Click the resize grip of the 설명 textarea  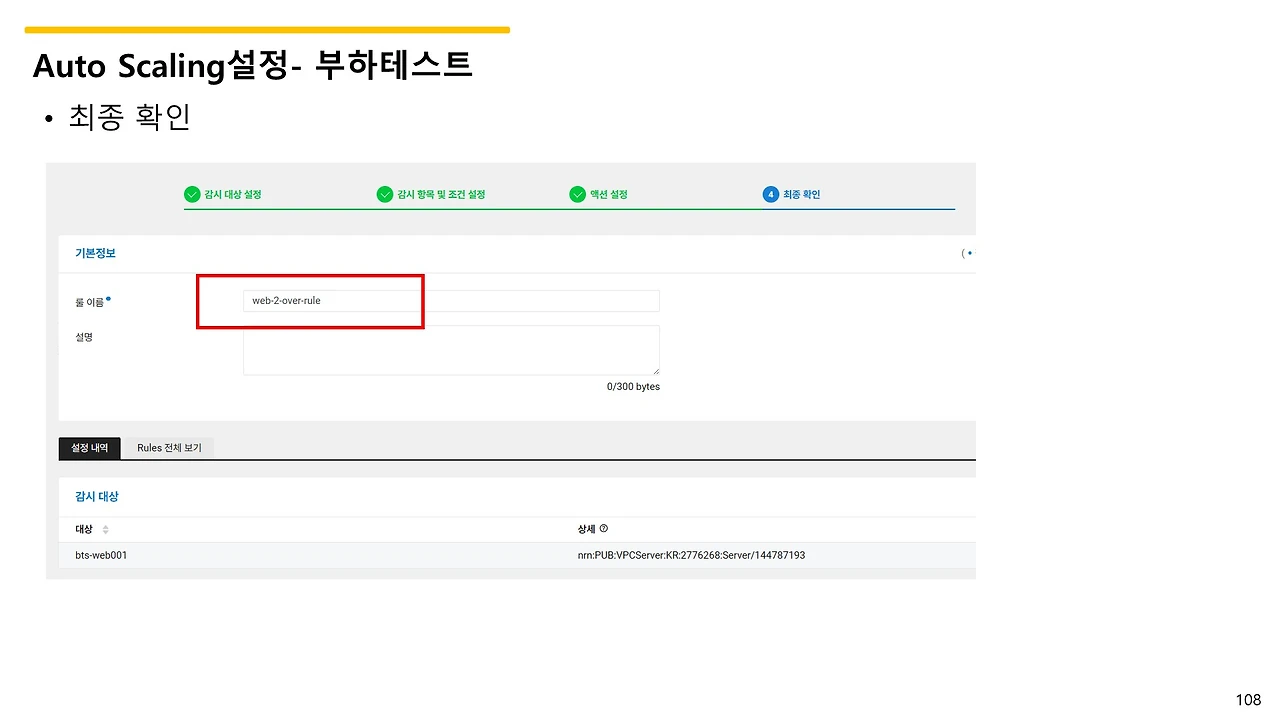pos(654,370)
